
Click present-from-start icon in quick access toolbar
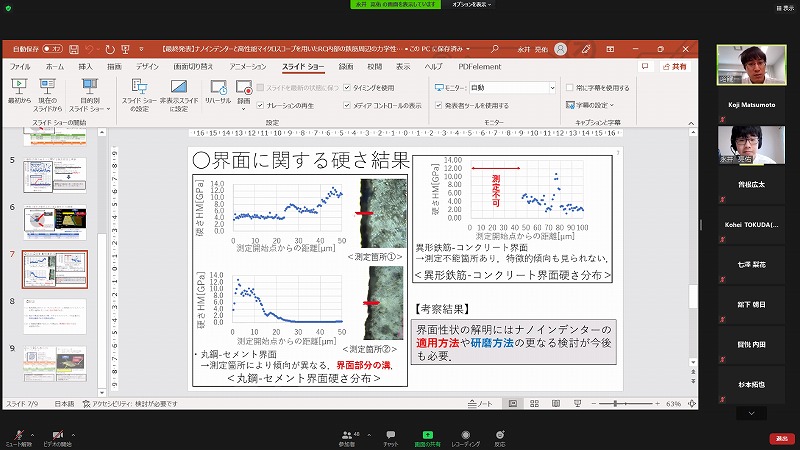click(x=125, y=49)
